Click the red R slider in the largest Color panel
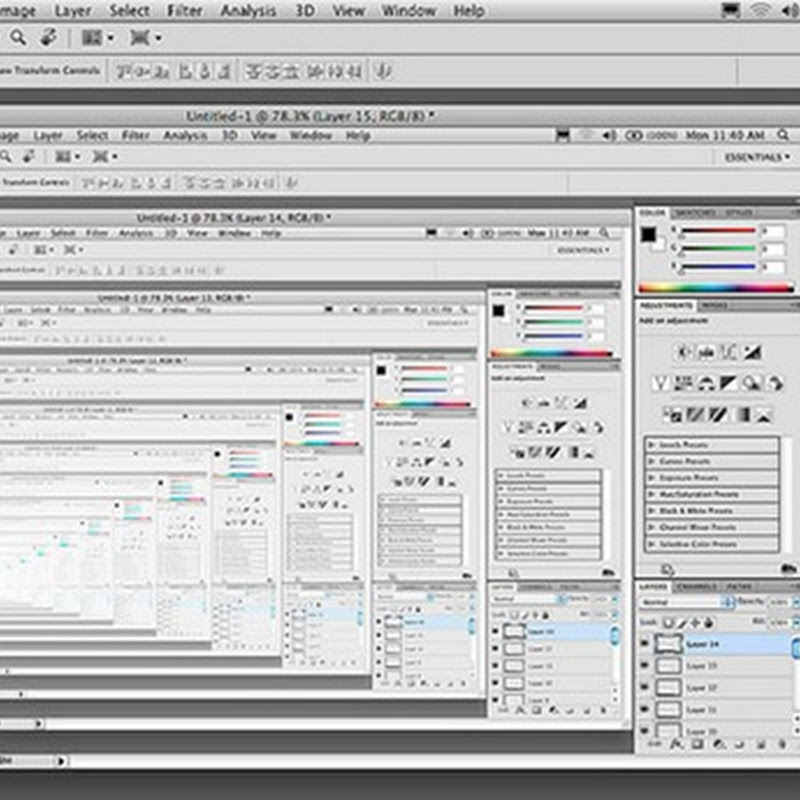This screenshot has width=800, height=800. point(718,231)
